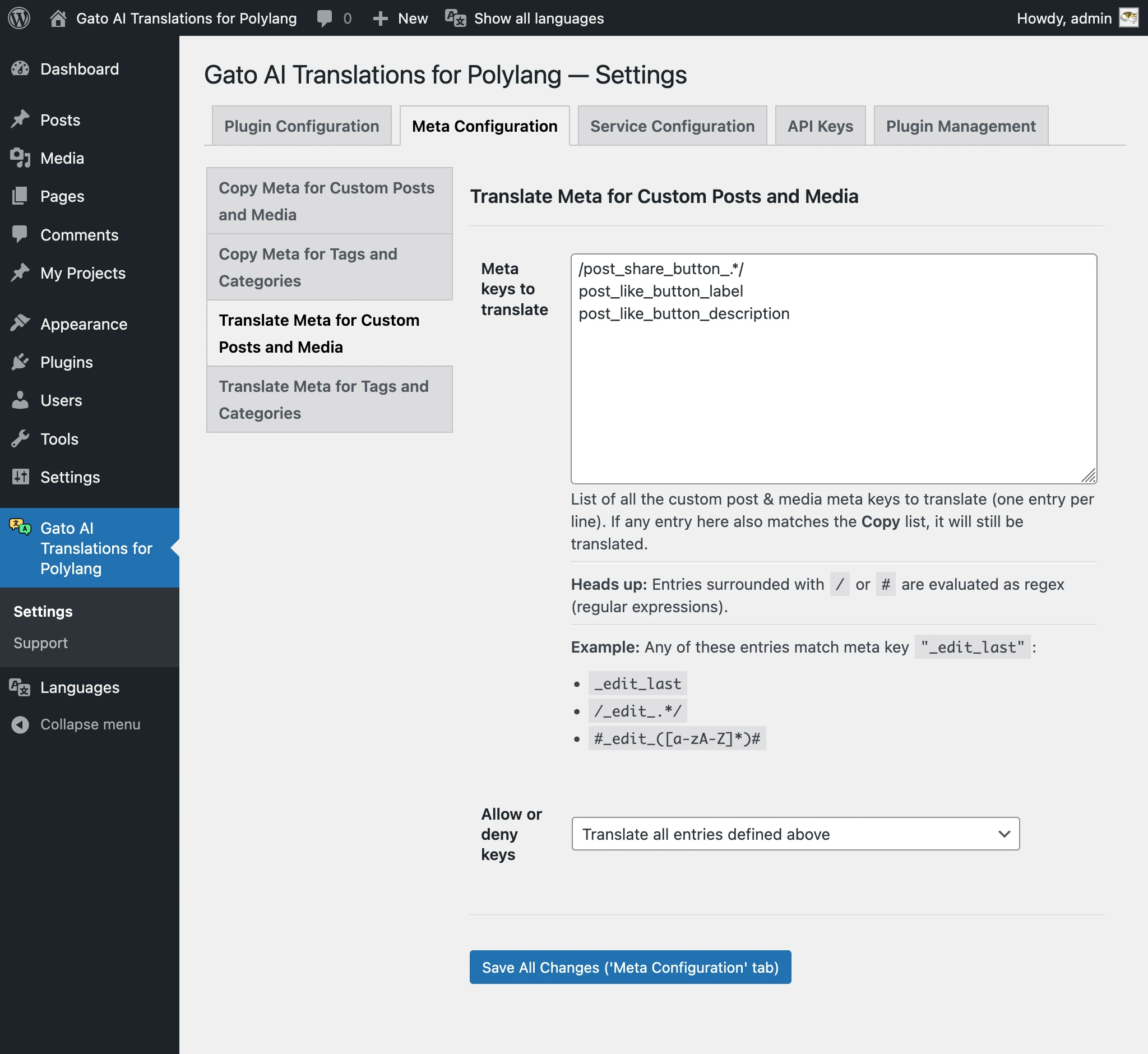Select Translate Meta for Custom Posts and Media
The height and width of the screenshot is (1054, 1148).
coord(330,333)
